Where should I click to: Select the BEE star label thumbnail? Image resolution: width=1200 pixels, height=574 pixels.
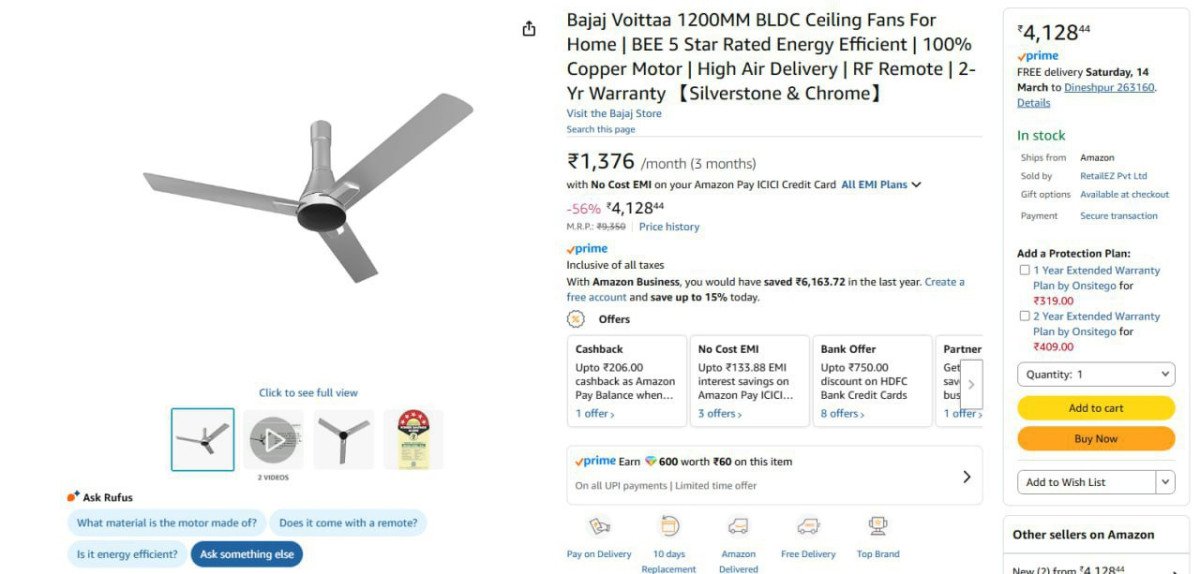(413, 439)
